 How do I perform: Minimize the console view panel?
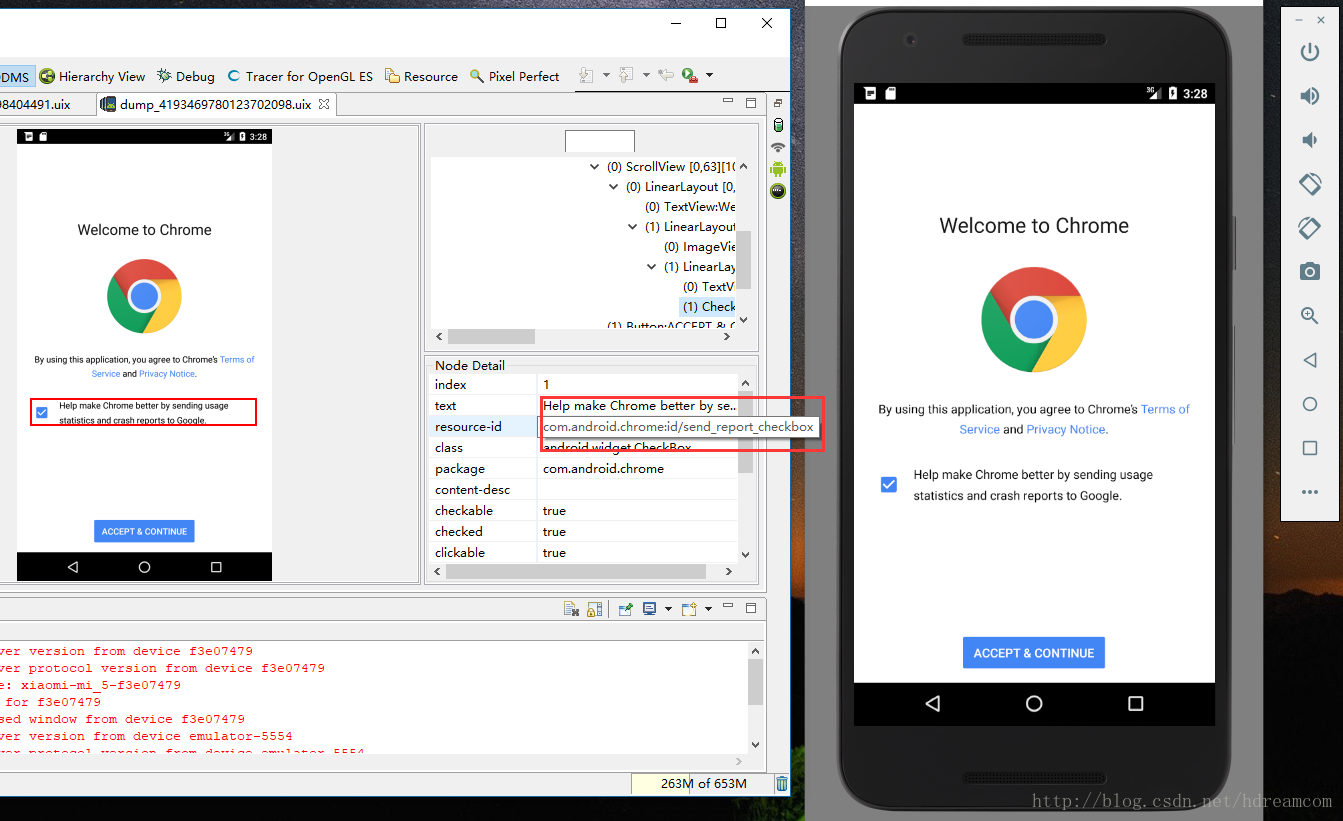coord(729,607)
